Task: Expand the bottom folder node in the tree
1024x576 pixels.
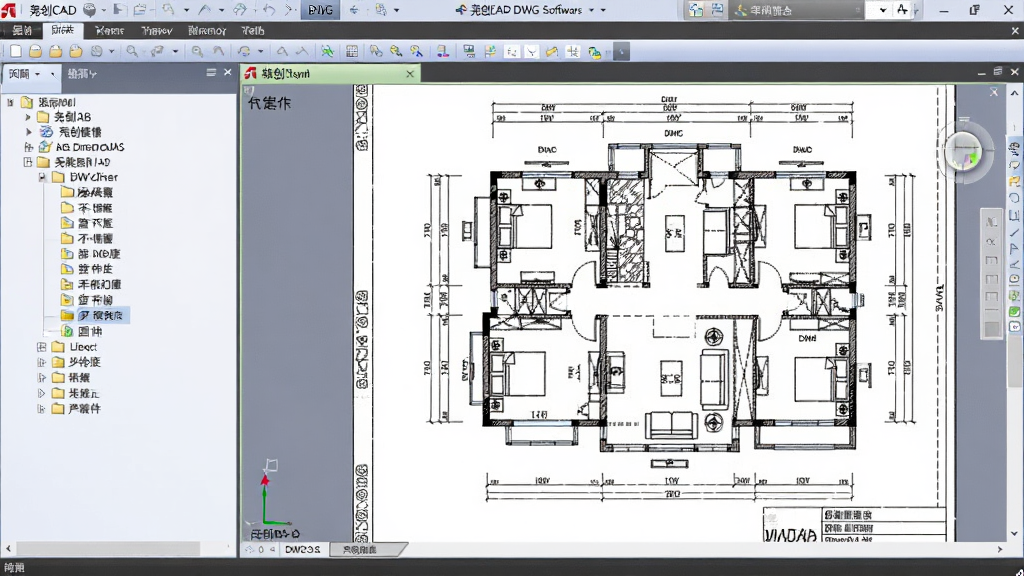Action: tap(41, 409)
